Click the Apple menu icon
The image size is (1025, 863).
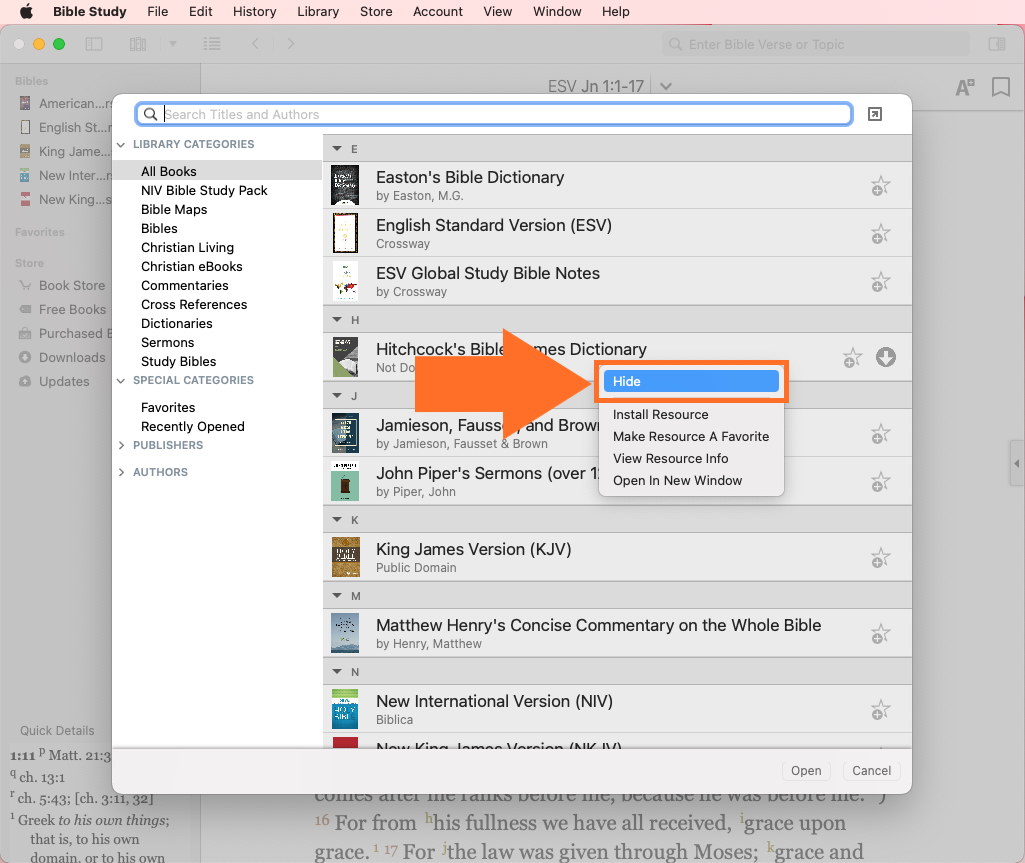[27, 12]
